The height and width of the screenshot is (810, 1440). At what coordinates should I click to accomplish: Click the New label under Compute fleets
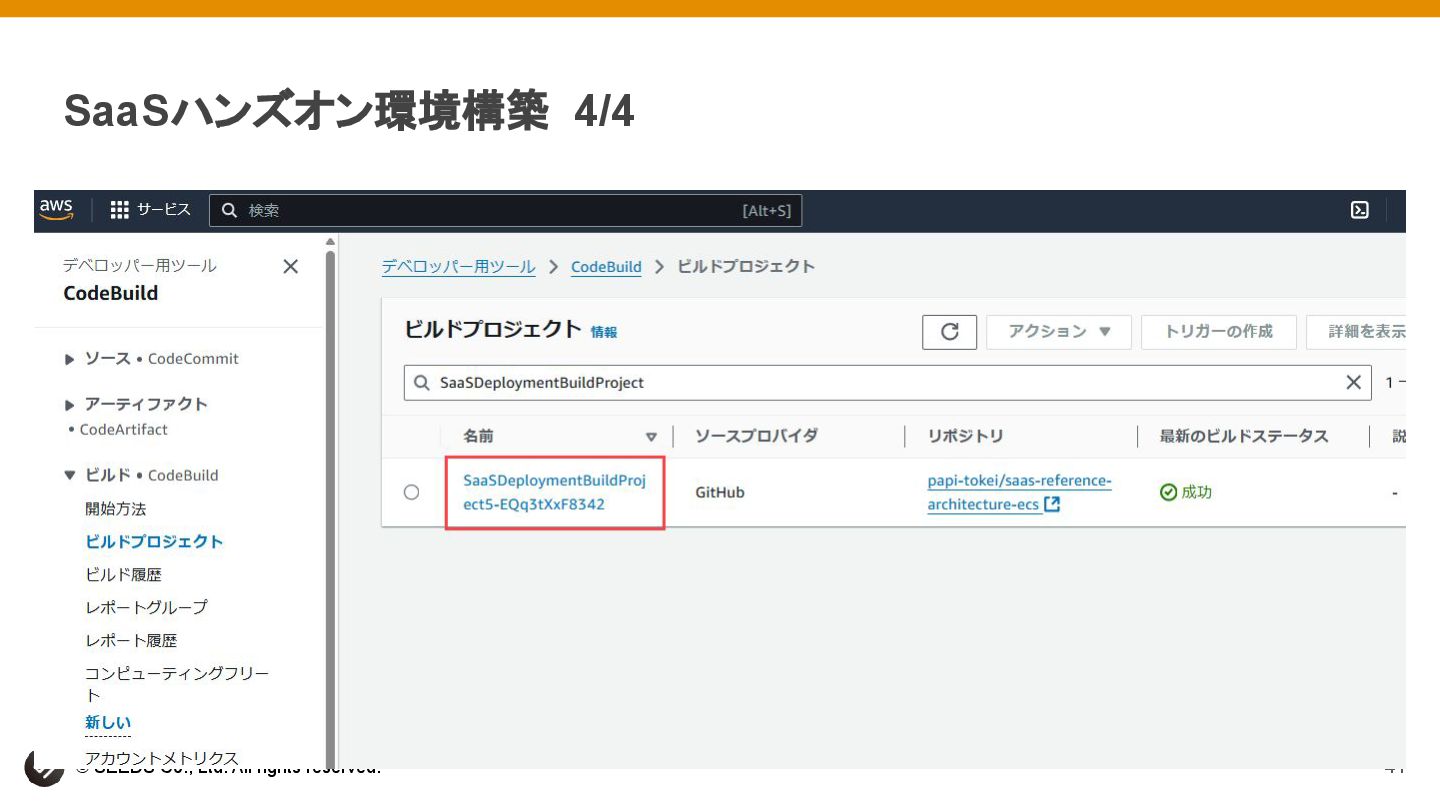coord(108,722)
